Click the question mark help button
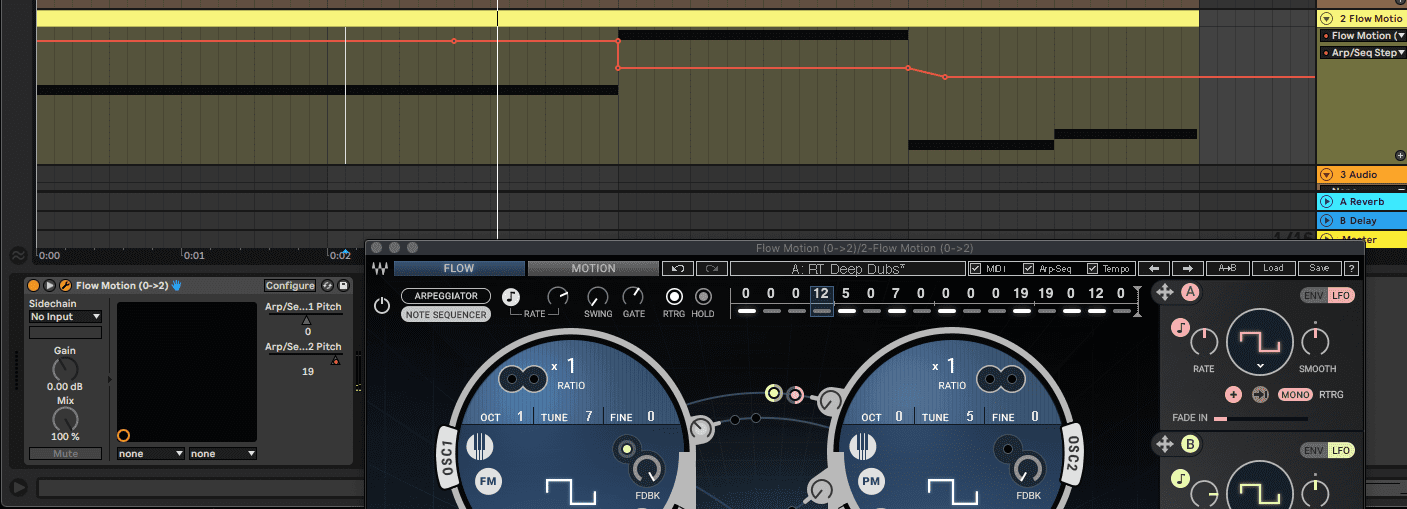Image resolution: width=1407 pixels, height=509 pixels. [1352, 268]
